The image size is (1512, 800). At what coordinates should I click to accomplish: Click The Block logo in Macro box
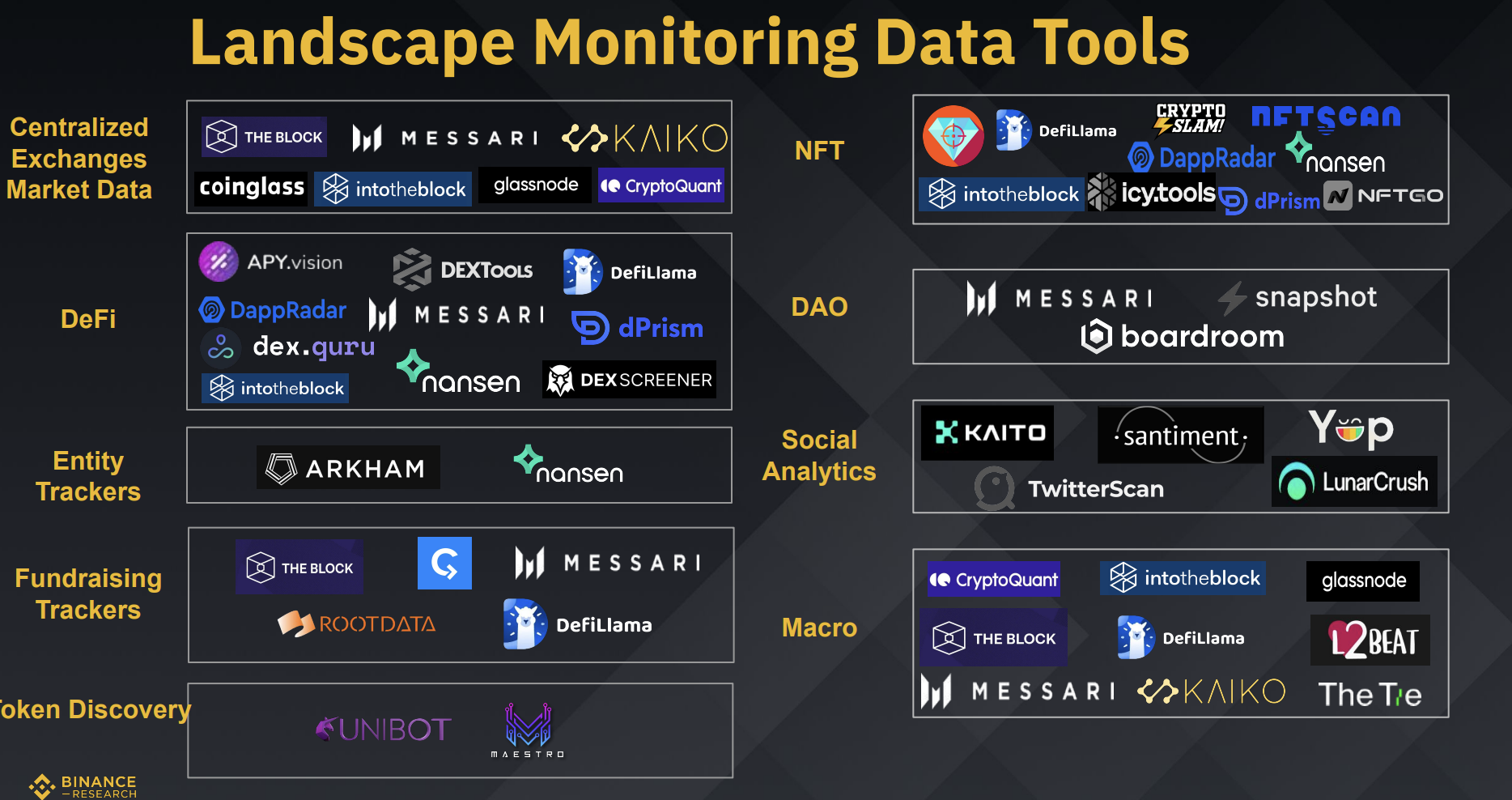pyautogui.click(x=994, y=638)
